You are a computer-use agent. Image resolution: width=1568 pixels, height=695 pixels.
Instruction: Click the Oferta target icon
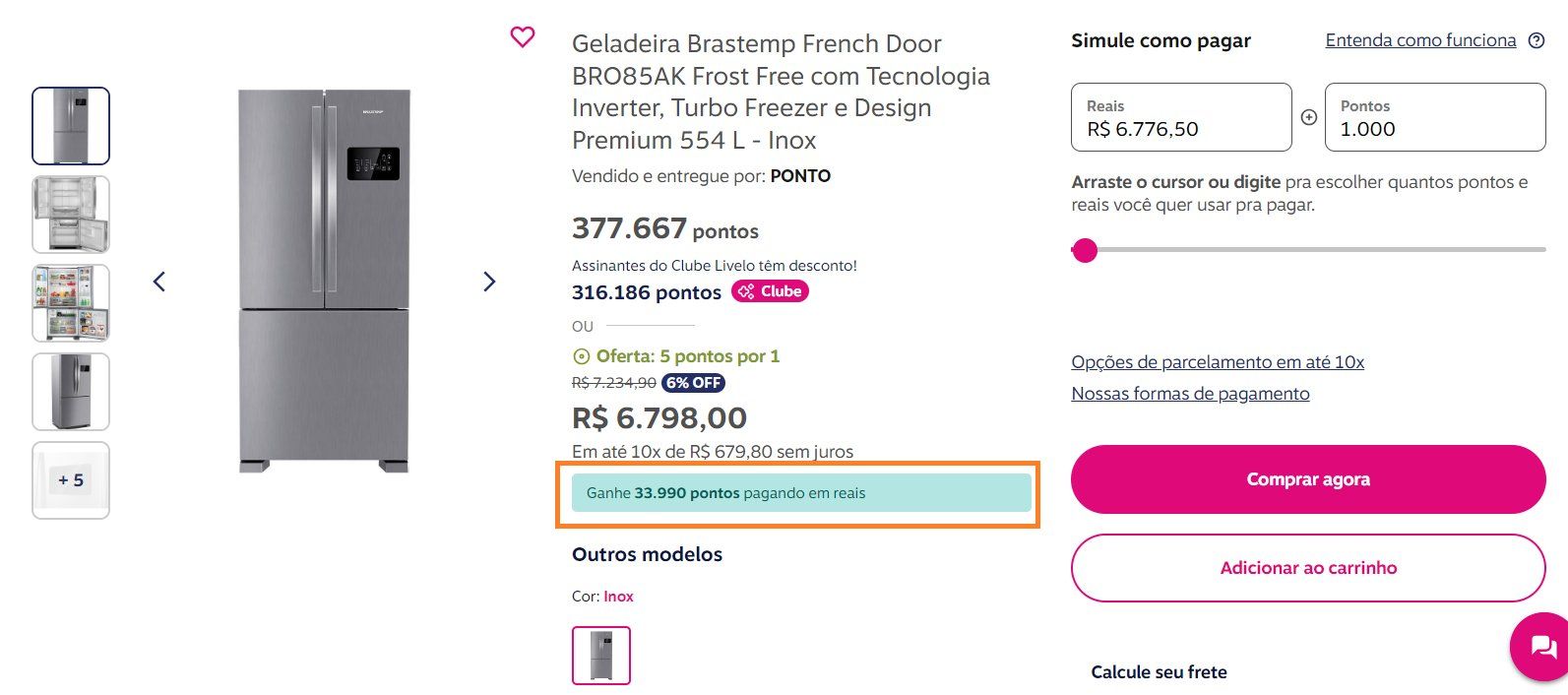tap(582, 356)
